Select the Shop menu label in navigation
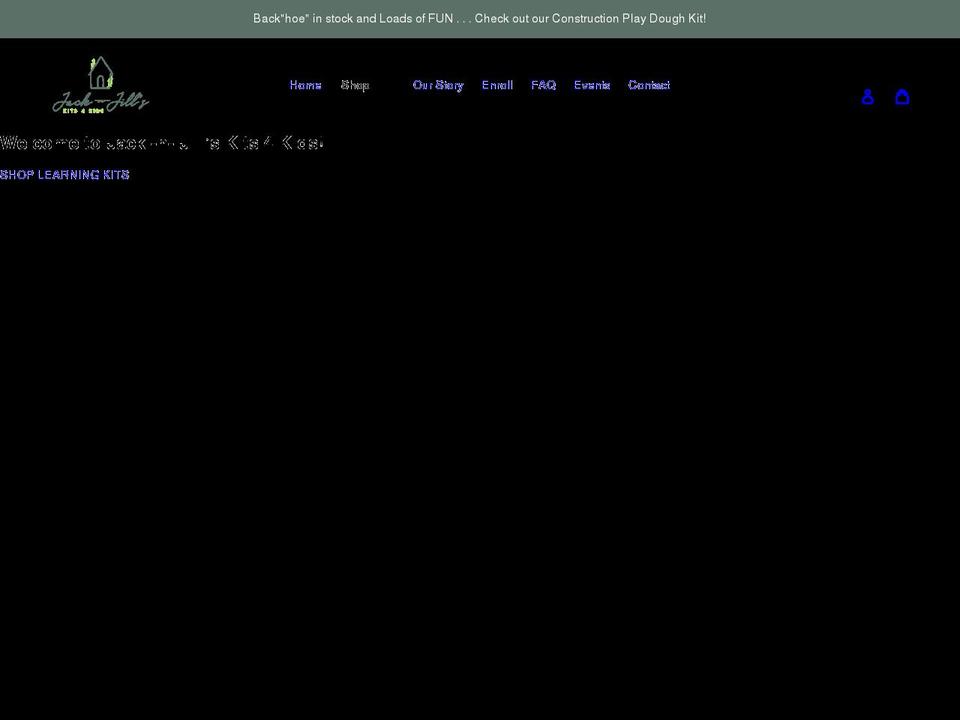The height and width of the screenshot is (720, 960). tap(355, 85)
